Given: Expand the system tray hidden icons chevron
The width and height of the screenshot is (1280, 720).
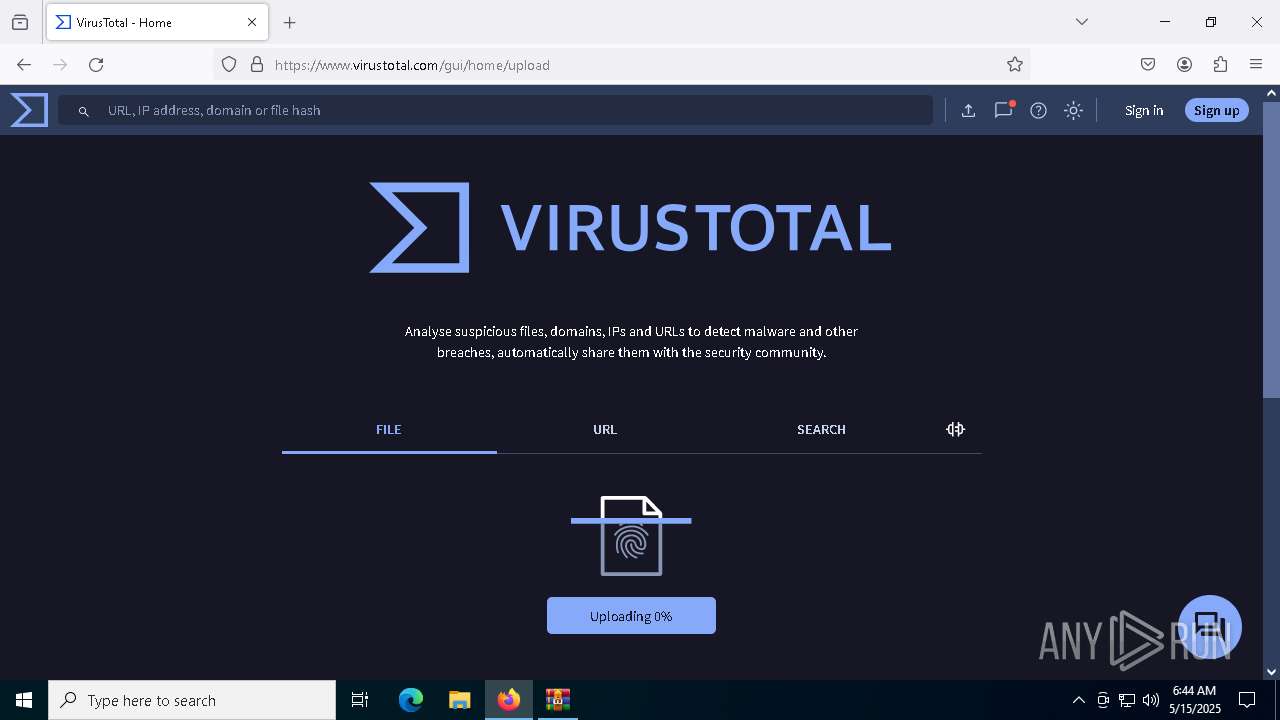Looking at the screenshot, I should 1078,700.
